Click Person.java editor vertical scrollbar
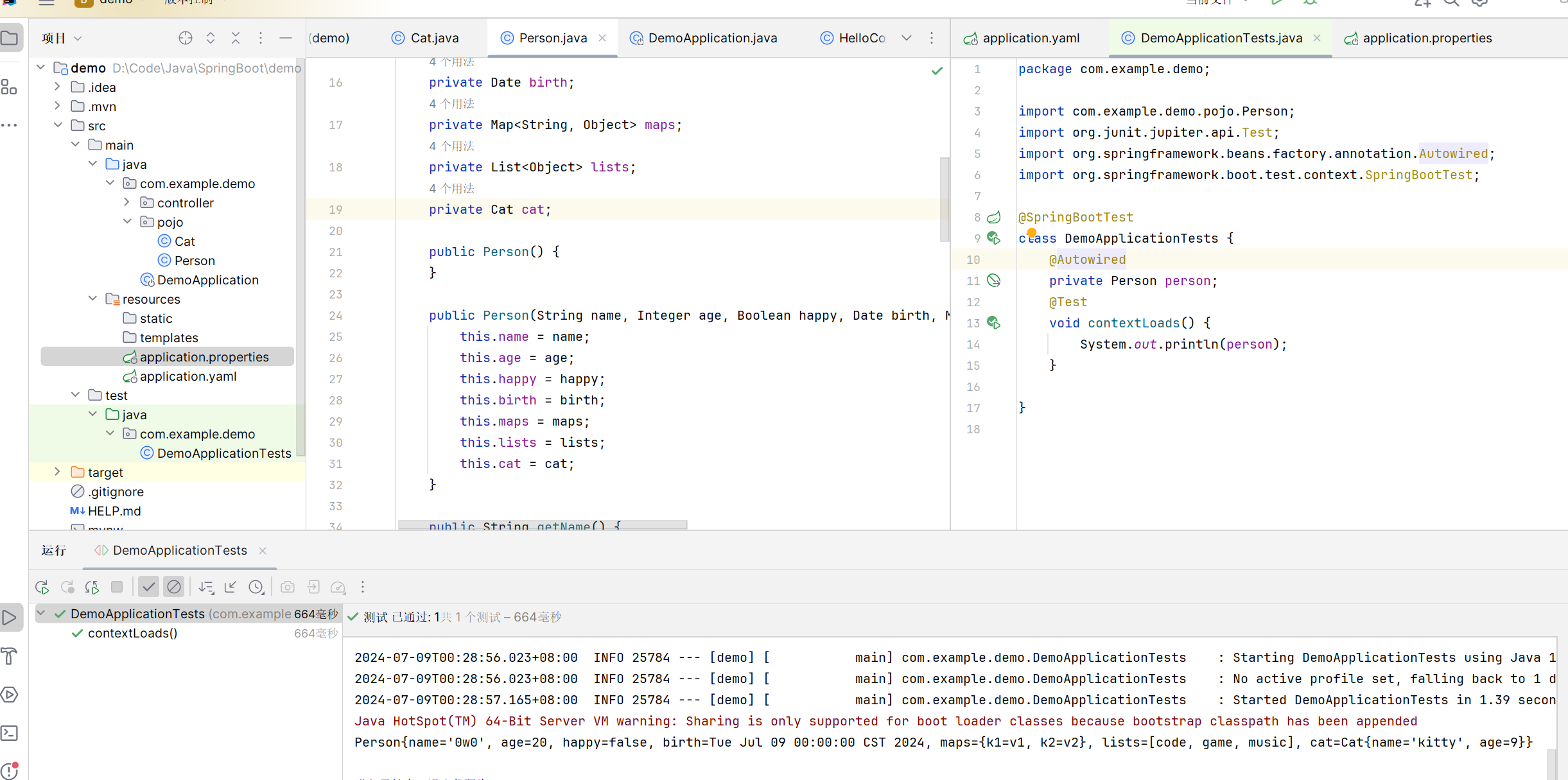This screenshot has height=780, width=1568. pyautogui.click(x=944, y=199)
